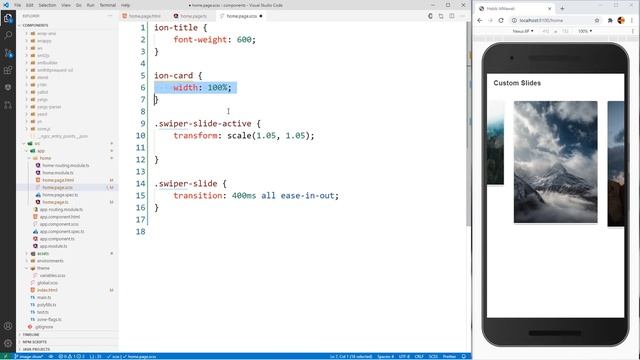Viewport: 640px width, 360px height.
Task: Click the notifications bell in status bar
Action: coord(464,356)
